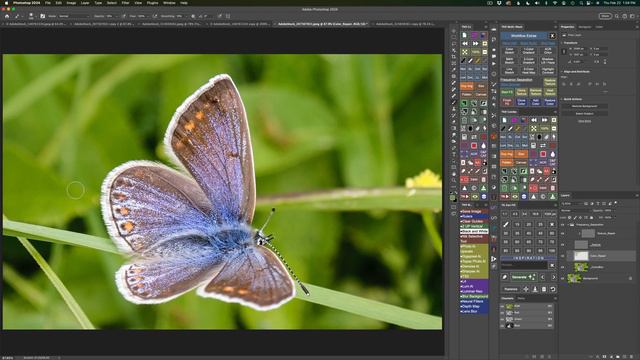Select the Crop tool
This screenshot has width=640, height=360.
click(x=453, y=57)
